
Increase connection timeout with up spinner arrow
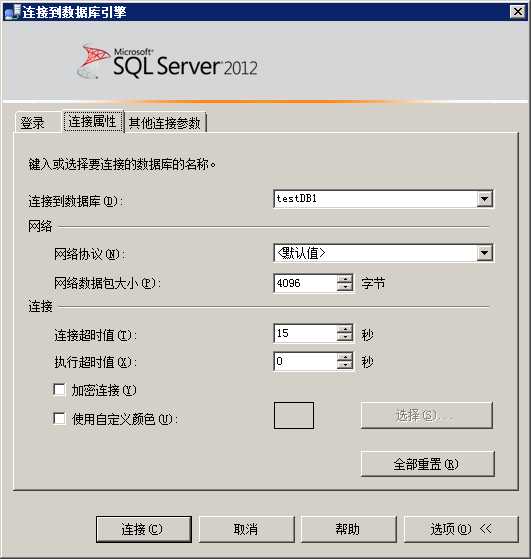pyautogui.click(x=344, y=329)
